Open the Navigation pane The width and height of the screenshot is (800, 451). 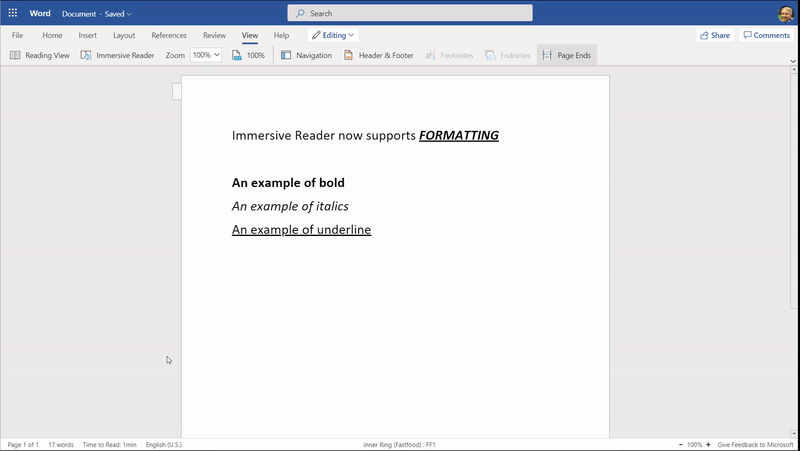(x=307, y=55)
